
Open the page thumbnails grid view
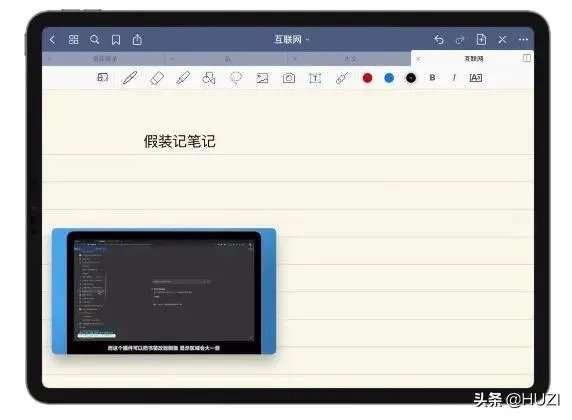coord(73,39)
